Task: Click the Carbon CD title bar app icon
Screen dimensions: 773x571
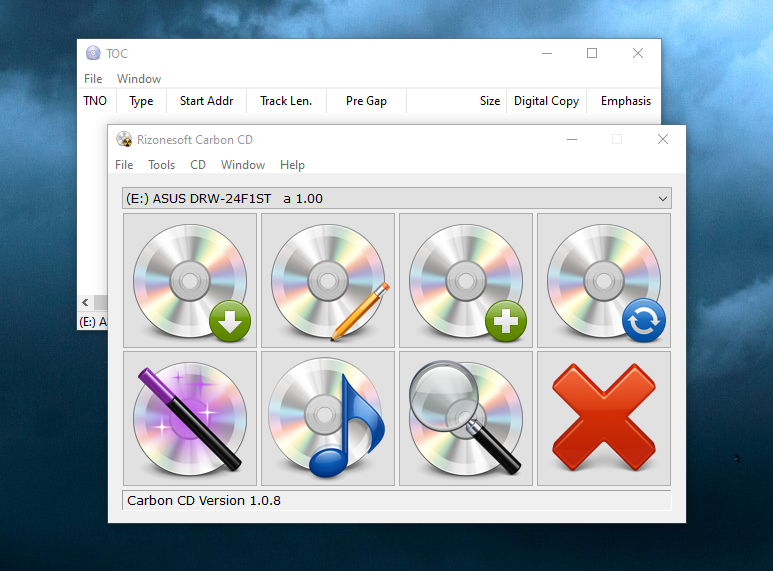Action: (x=124, y=140)
